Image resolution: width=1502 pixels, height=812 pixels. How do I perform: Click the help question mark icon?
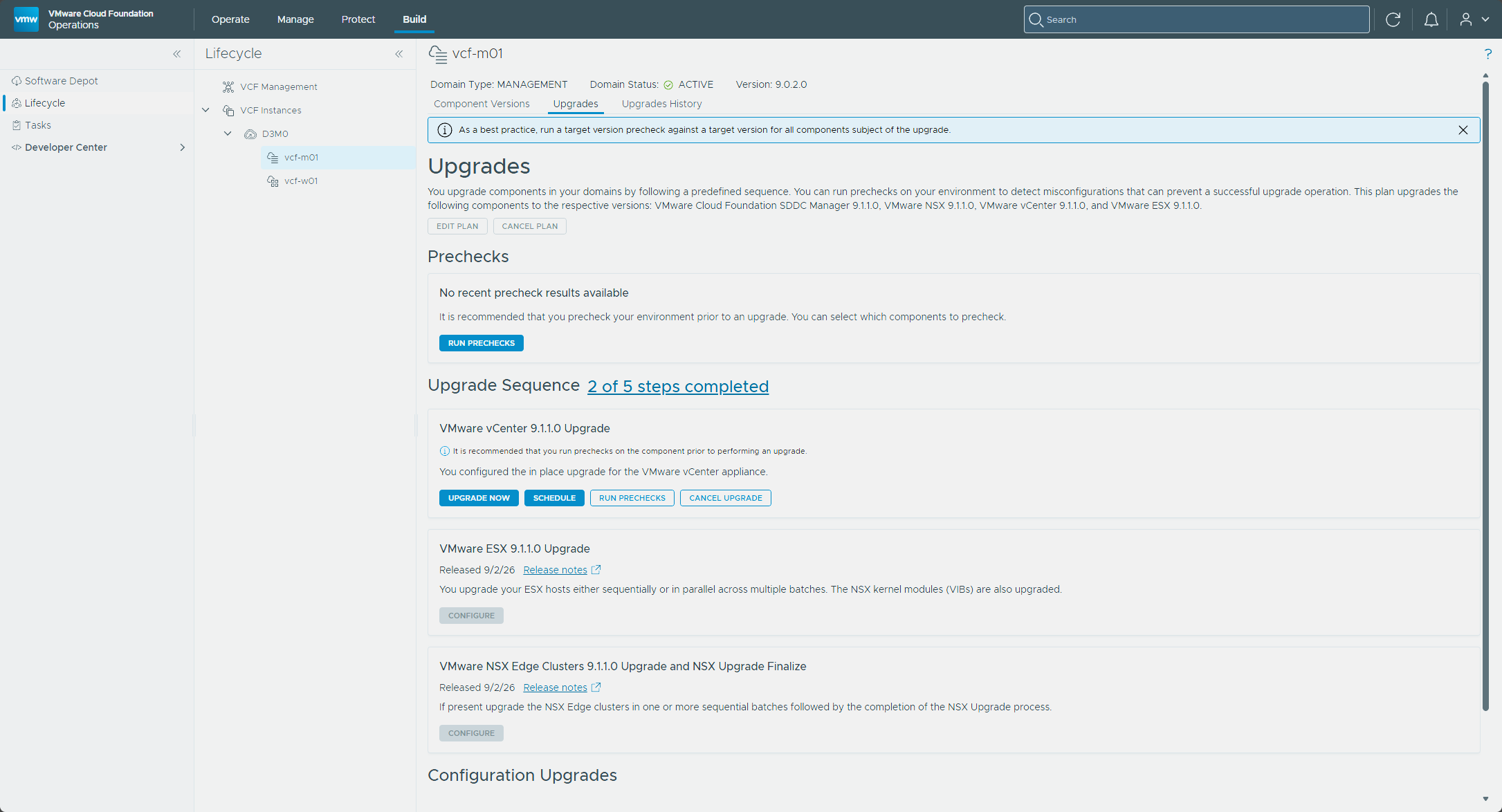pyautogui.click(x=1487, y=54)
